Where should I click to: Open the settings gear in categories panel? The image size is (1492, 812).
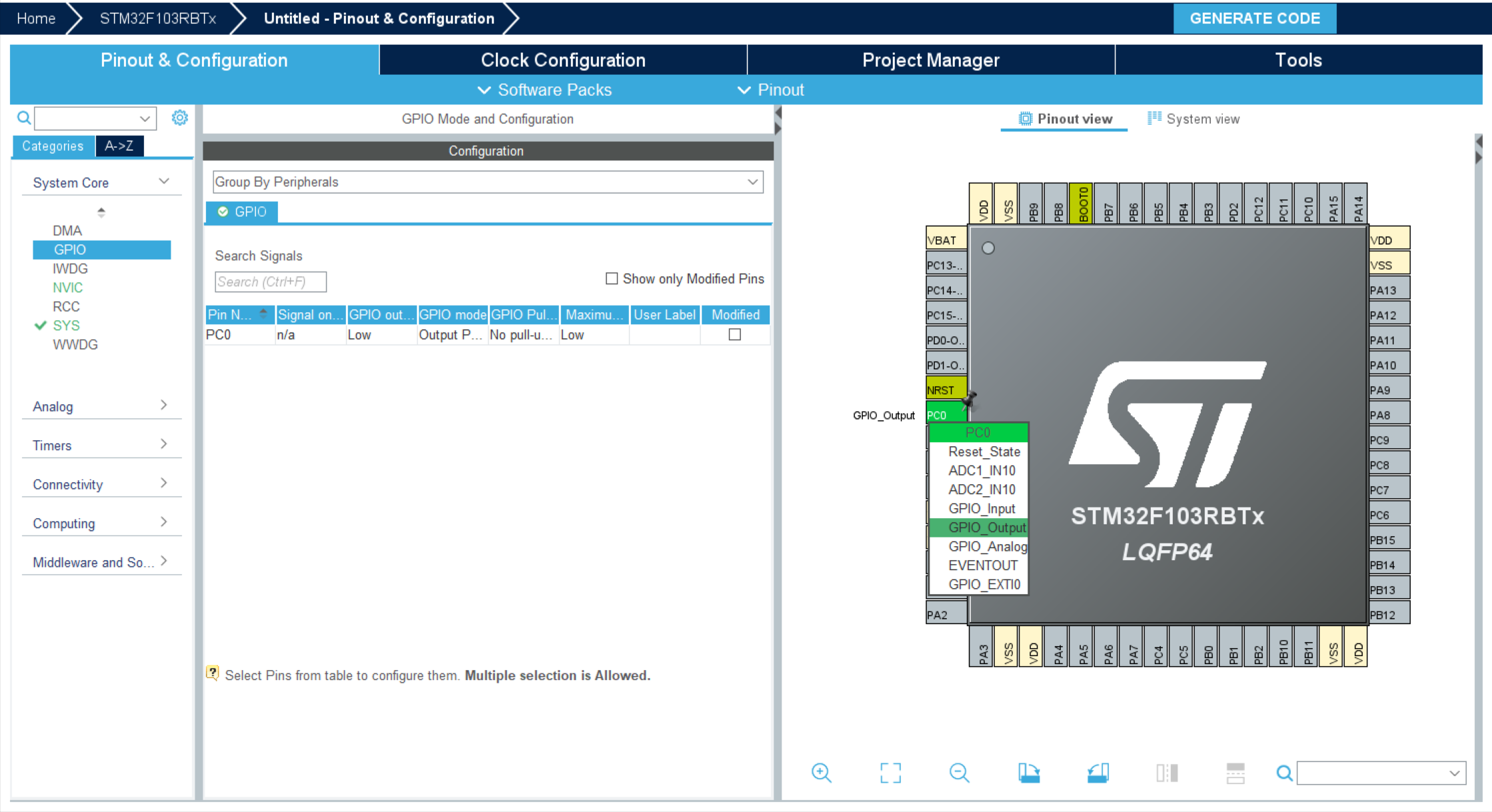click(x=180, y=118)
